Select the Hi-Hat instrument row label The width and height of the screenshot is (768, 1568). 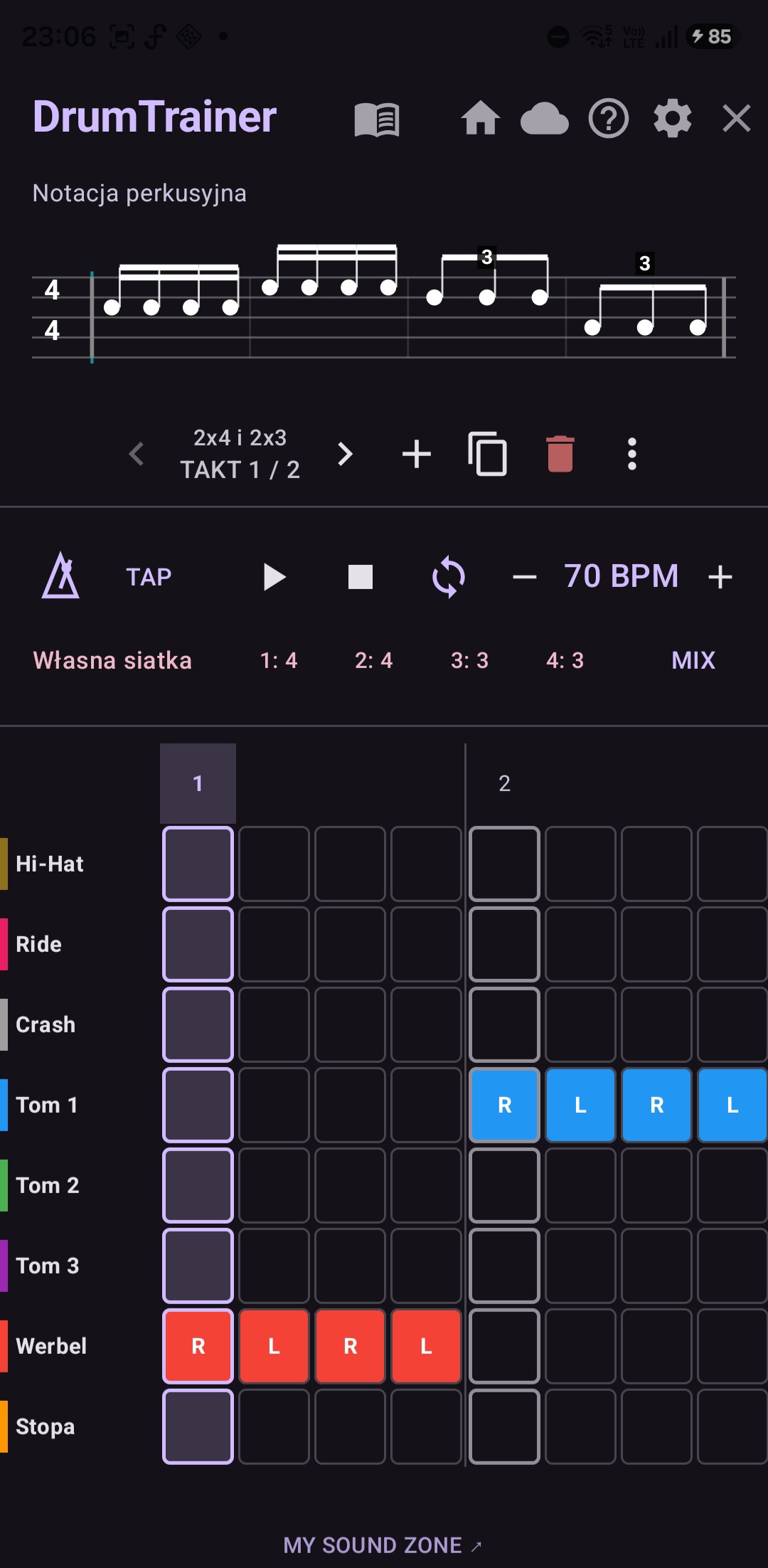[x=50, y=864]
